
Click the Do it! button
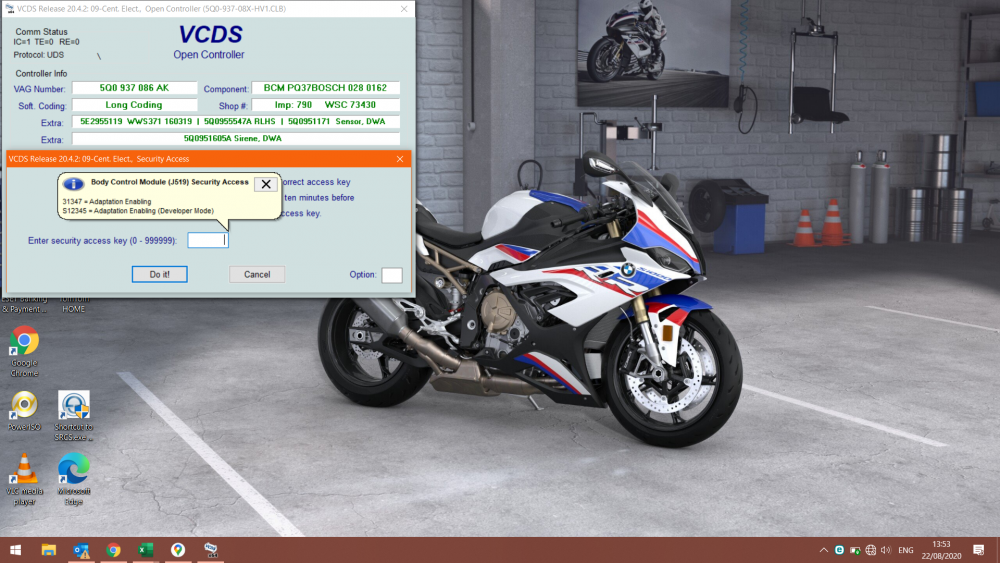[x=159, y=274]
